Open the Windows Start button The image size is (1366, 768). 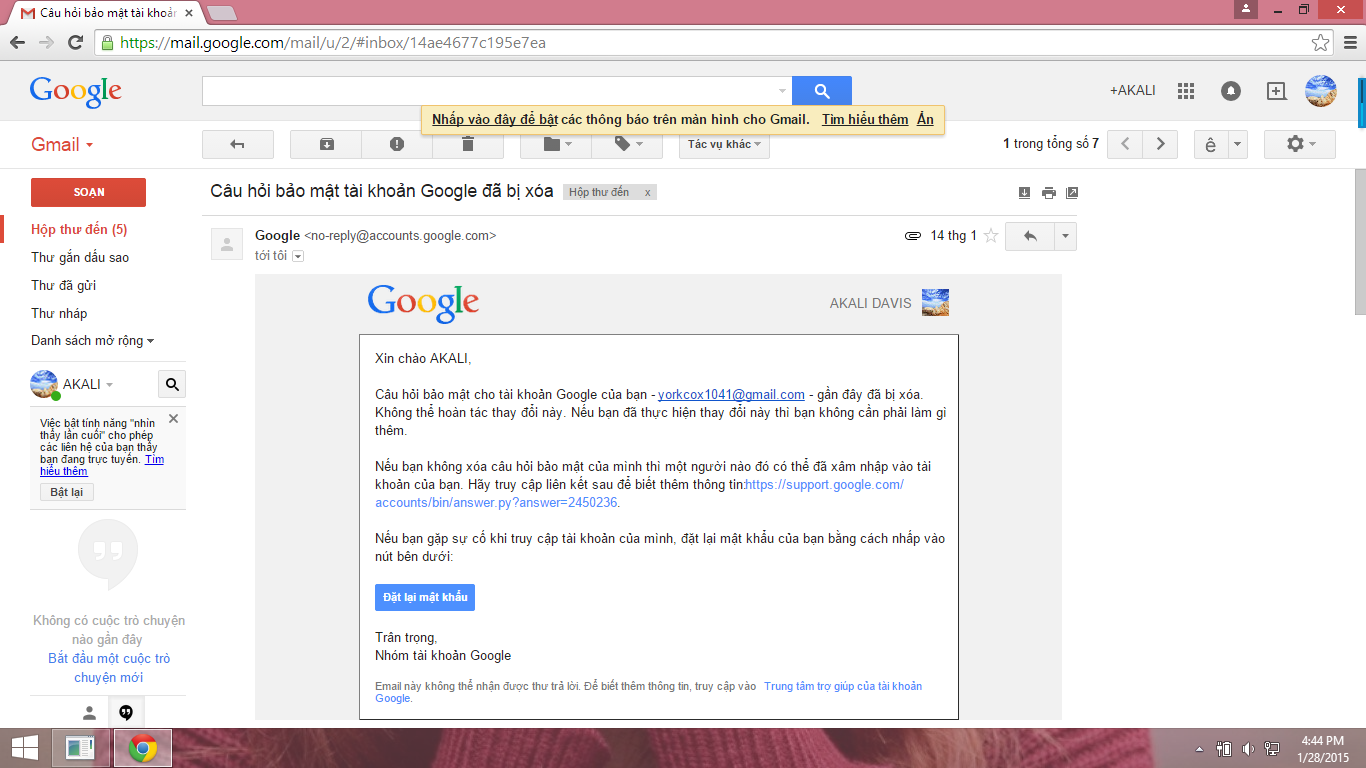pyautogui.click(x=25, y=748)
